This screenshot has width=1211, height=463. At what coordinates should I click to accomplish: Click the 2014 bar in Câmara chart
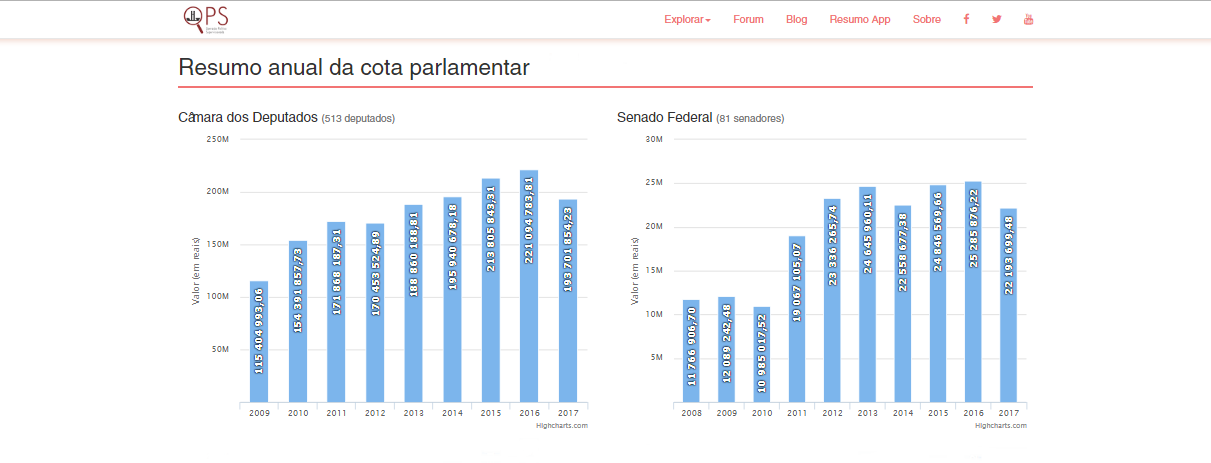452,300
